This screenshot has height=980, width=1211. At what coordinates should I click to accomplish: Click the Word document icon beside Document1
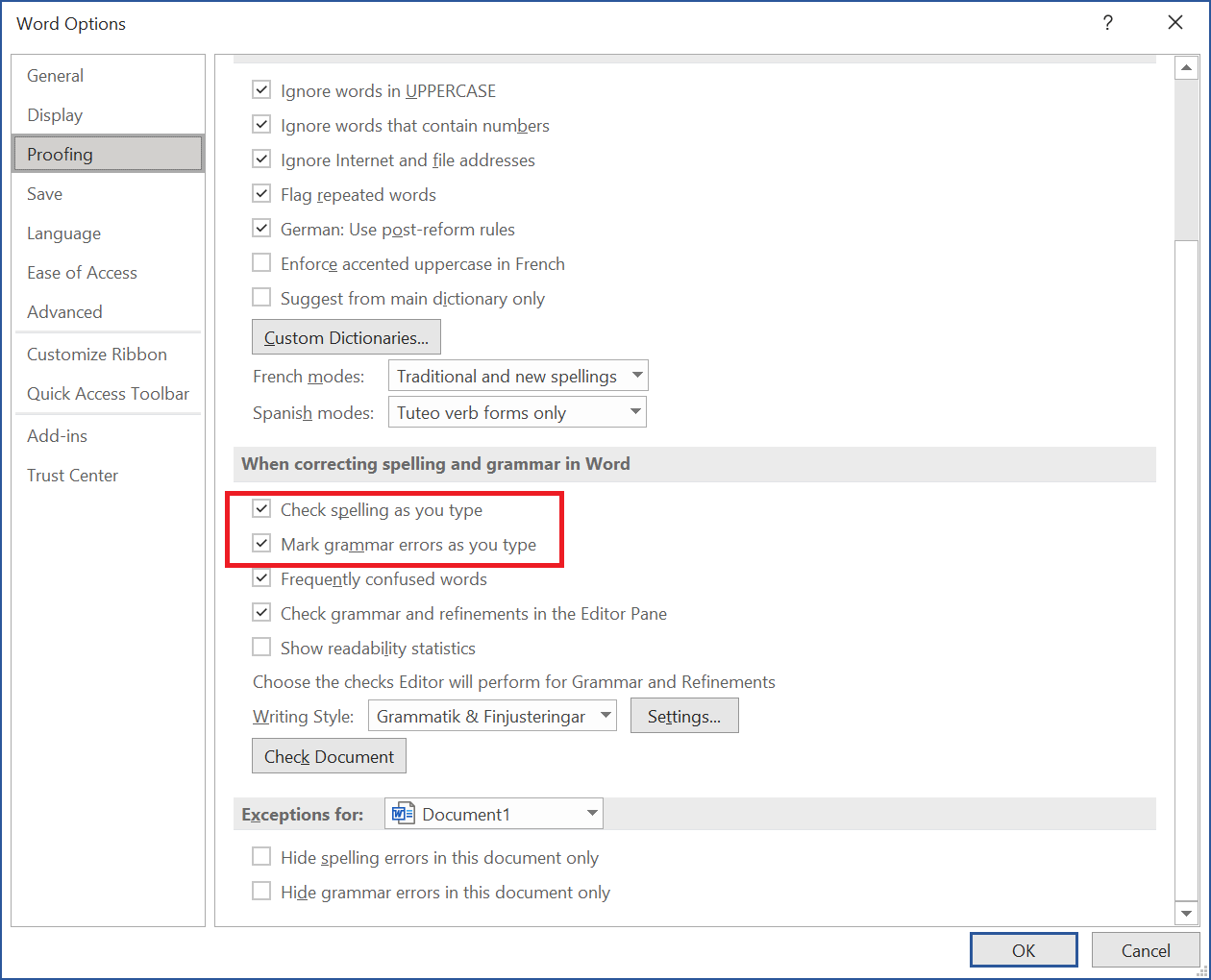coord(405,813)
